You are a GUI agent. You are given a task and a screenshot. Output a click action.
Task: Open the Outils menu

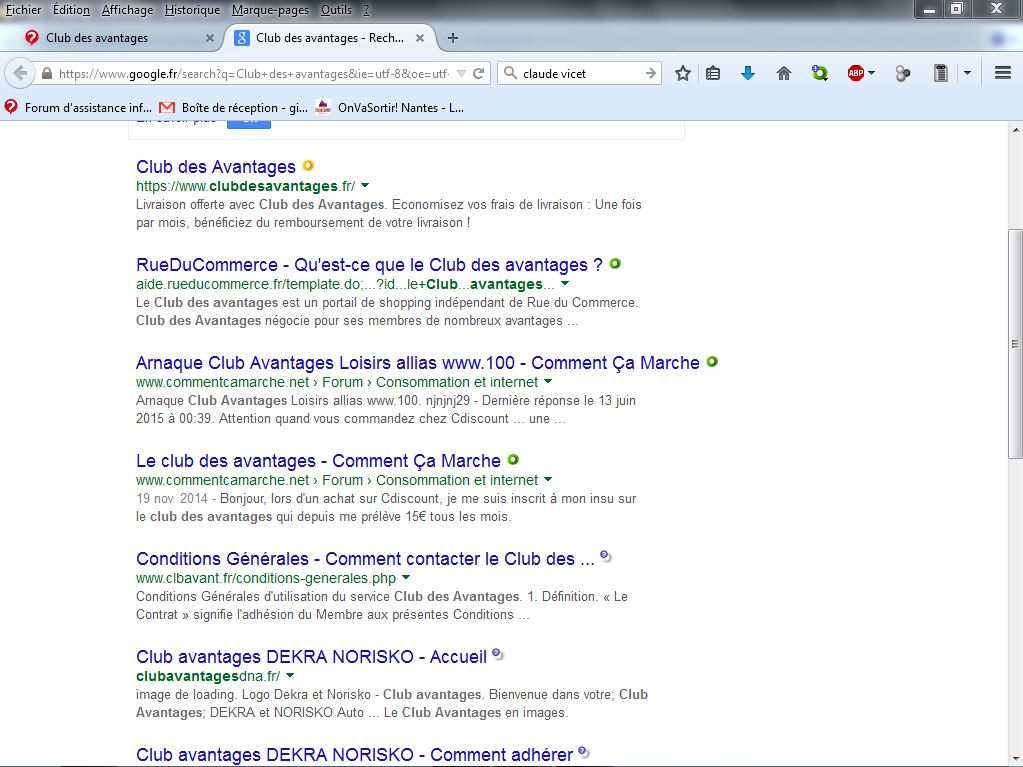point(336,10)
